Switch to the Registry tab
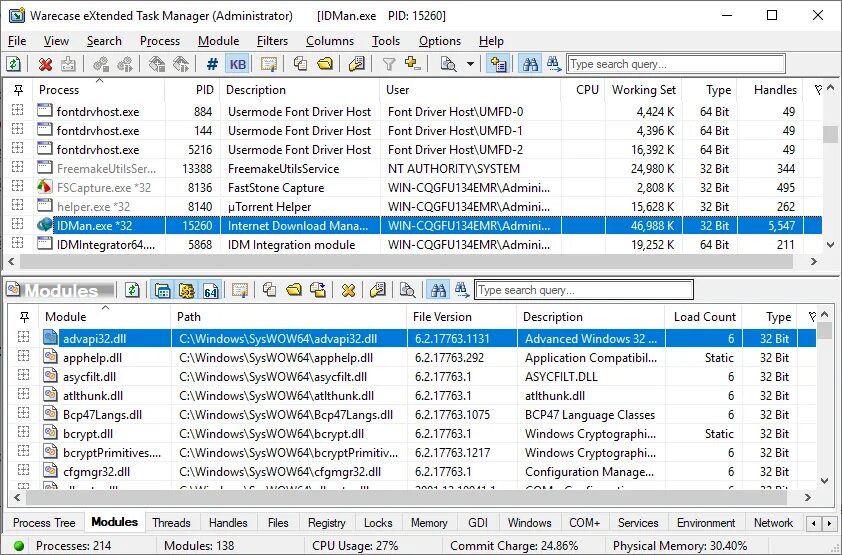This screenshot has width=842, height=555. 326,523
